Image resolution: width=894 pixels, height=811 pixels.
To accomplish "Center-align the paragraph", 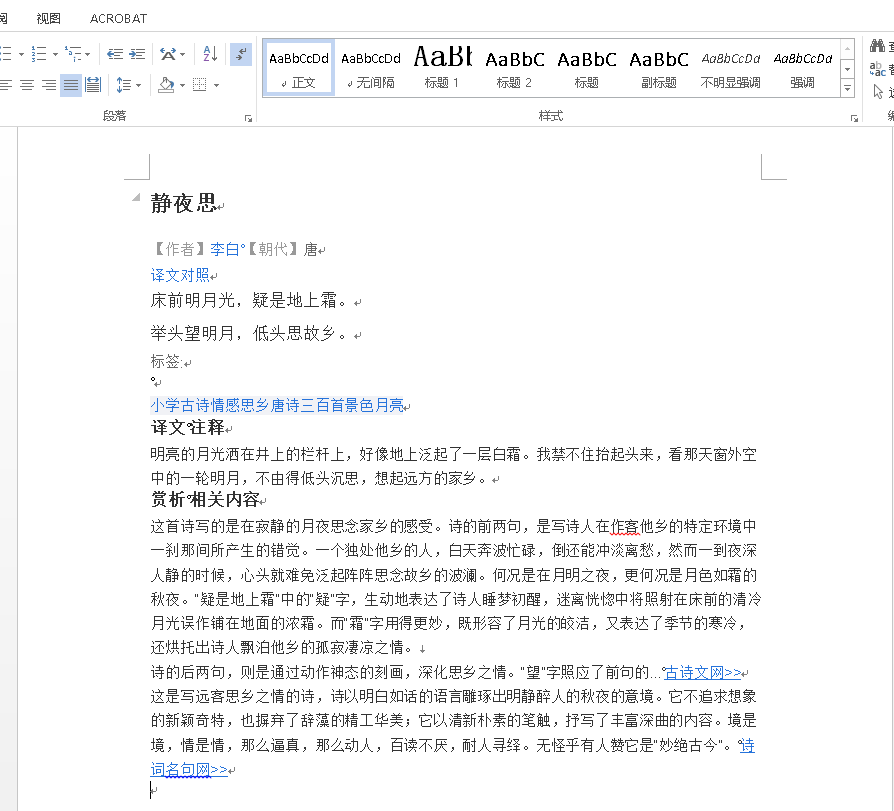I will [x=27, y=86].
